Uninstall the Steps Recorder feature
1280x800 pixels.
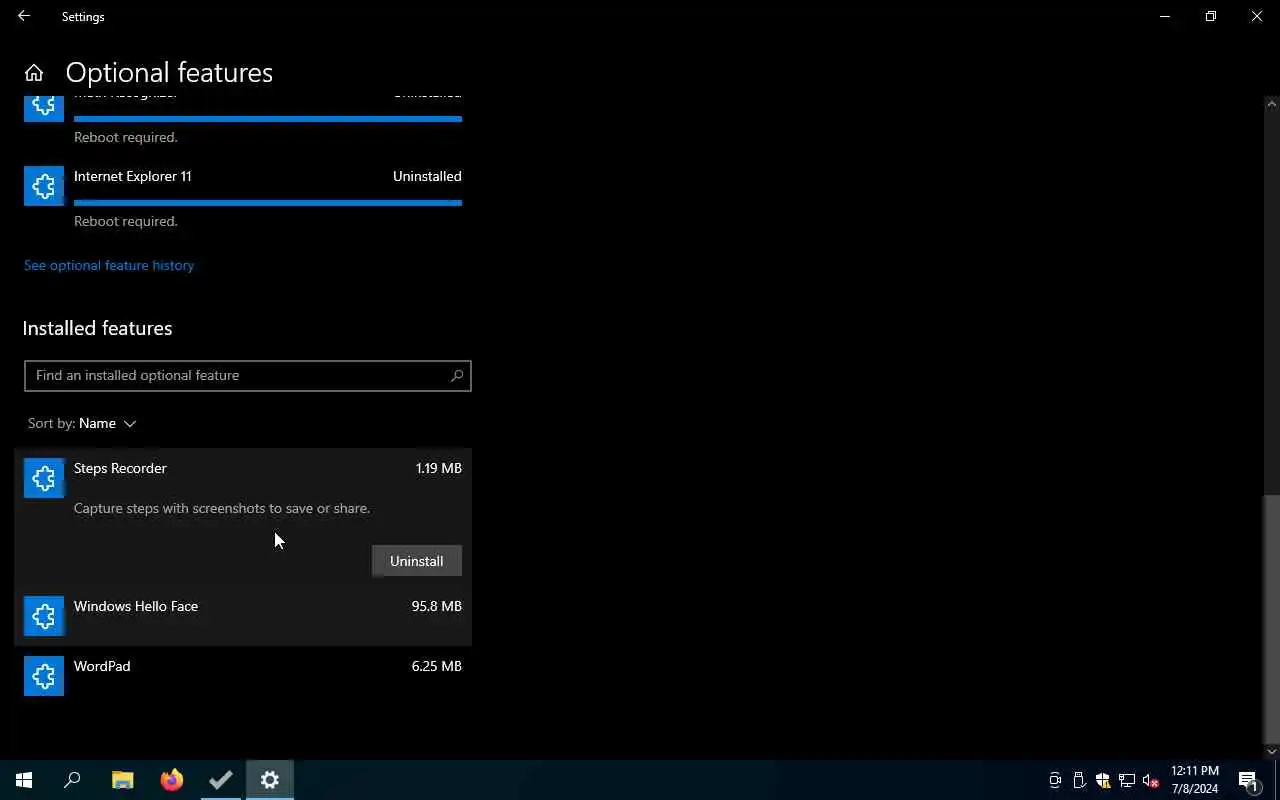point(417,561)
